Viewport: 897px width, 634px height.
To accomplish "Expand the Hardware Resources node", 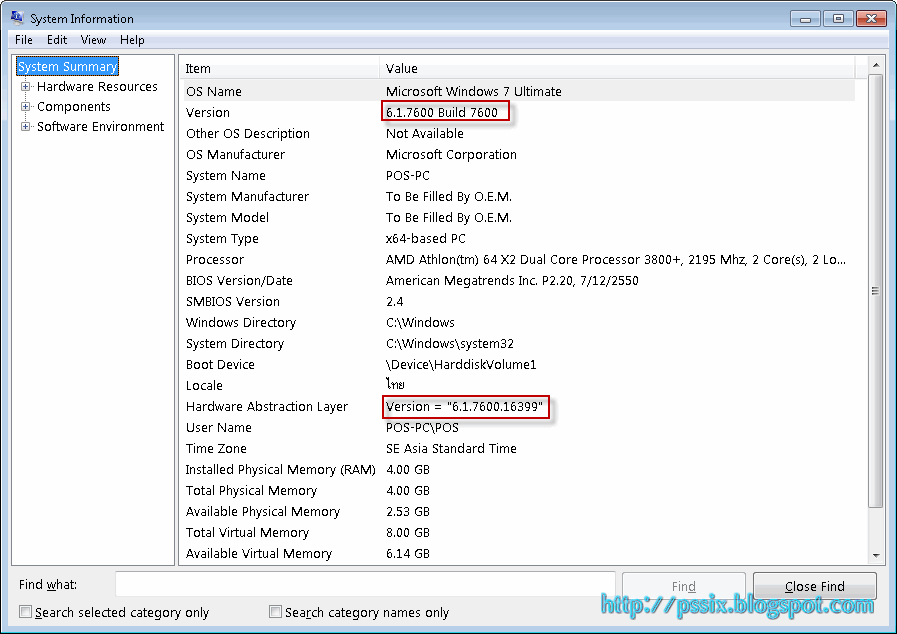I will (25, 87).
